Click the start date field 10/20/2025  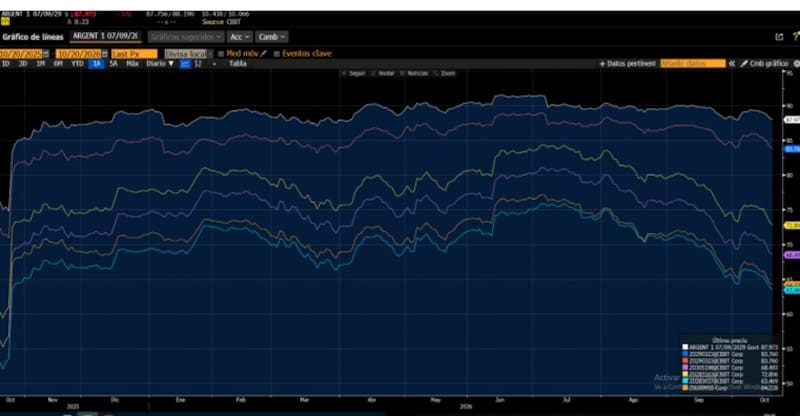(x=21, y=54)
